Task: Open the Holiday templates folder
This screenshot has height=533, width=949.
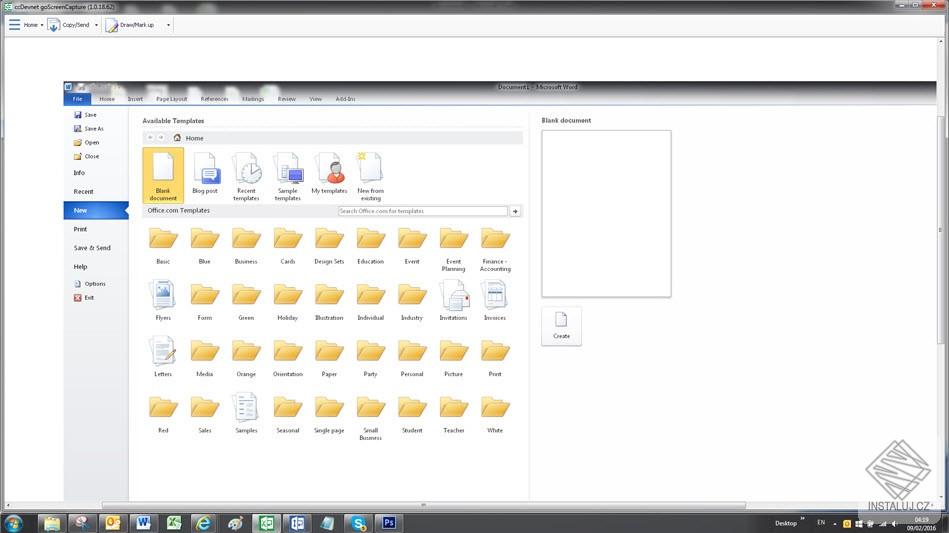Action: (x=287, y=302)
